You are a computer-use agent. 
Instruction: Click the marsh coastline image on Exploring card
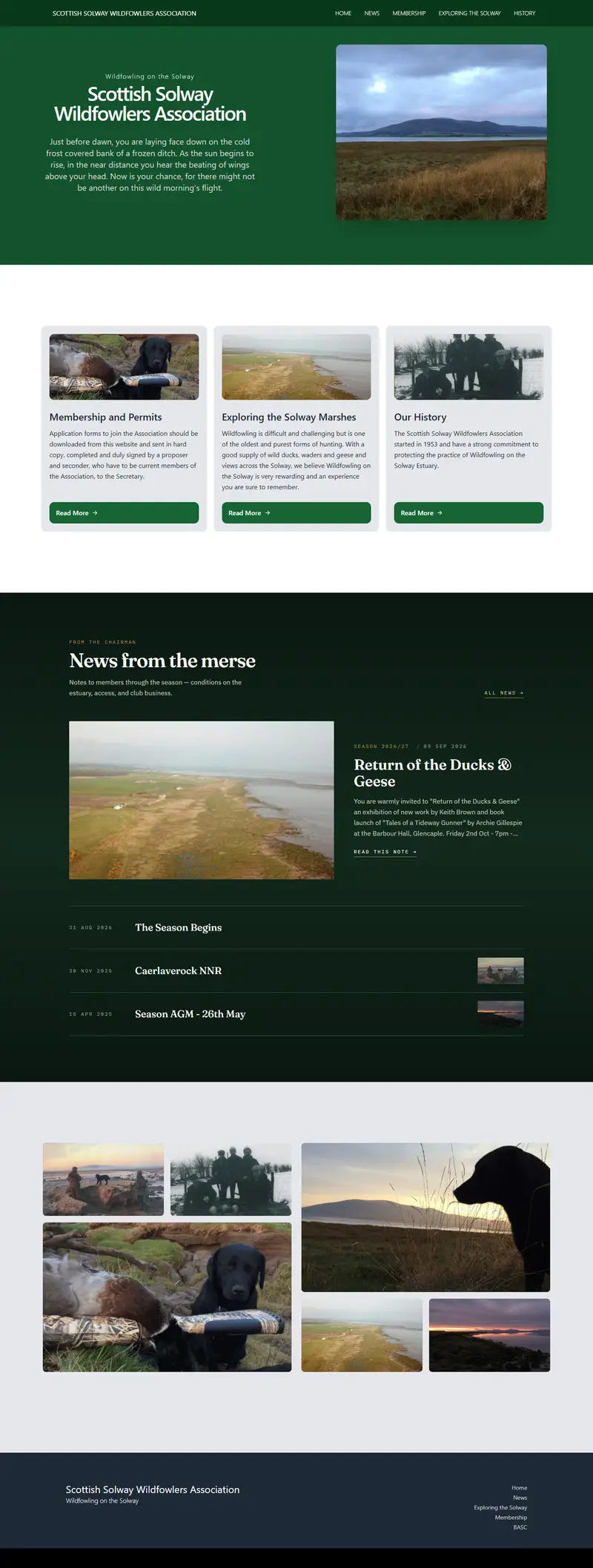(296, 367)
